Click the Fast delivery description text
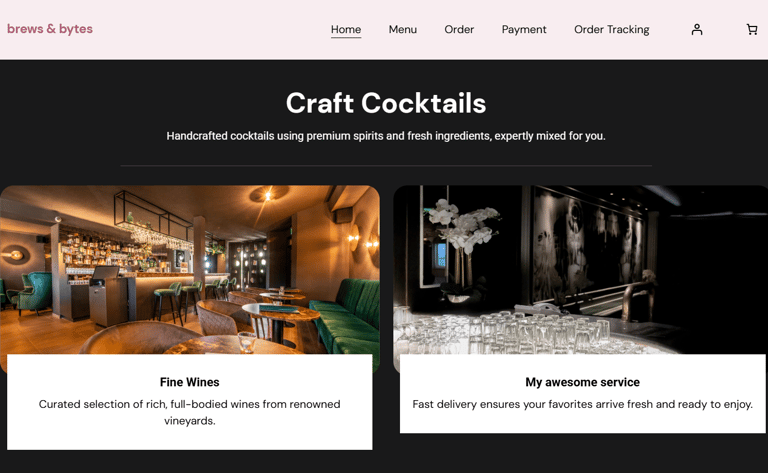768x473 pixels. coord(582,404)
